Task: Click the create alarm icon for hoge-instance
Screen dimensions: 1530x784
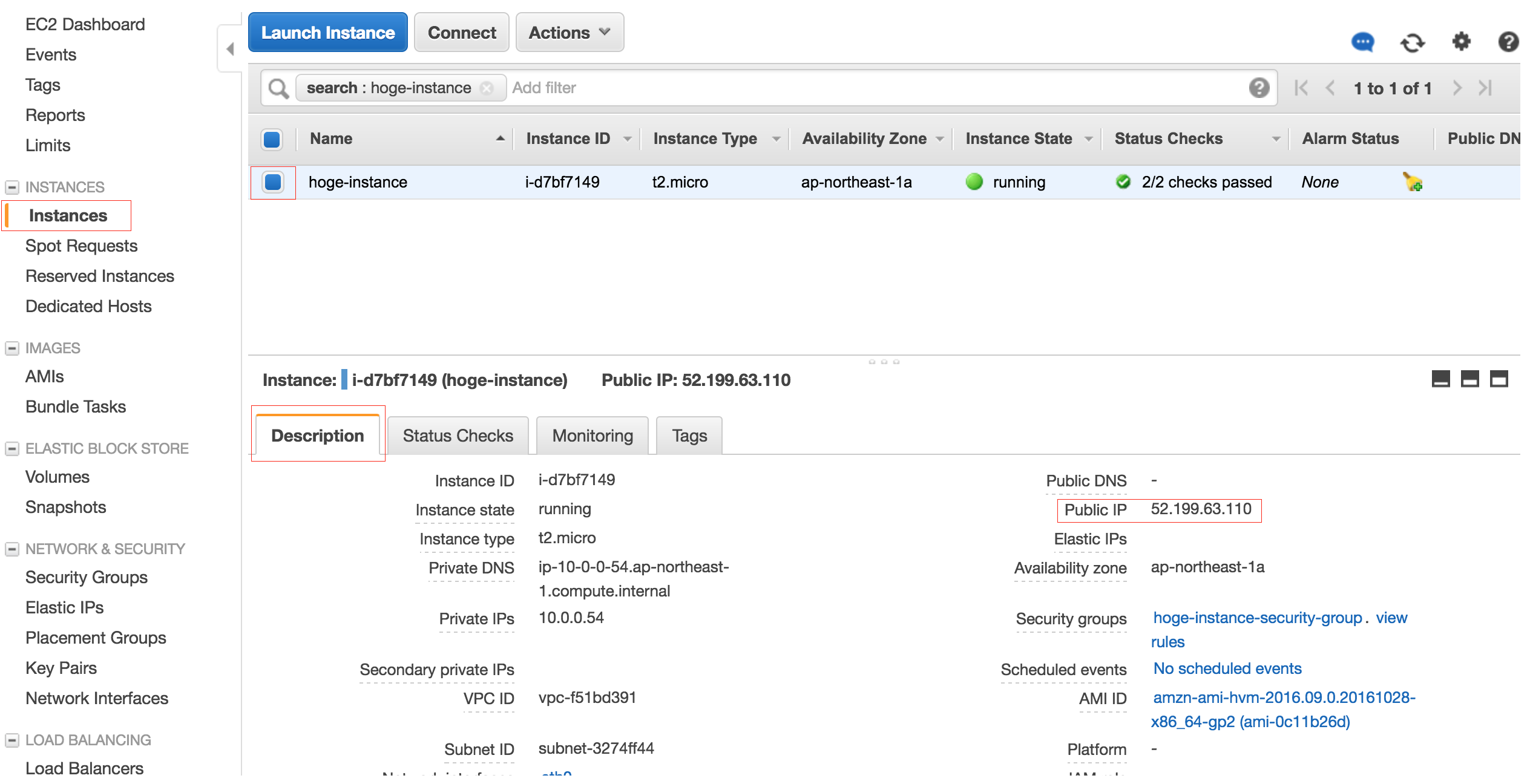Action: 1413,181
